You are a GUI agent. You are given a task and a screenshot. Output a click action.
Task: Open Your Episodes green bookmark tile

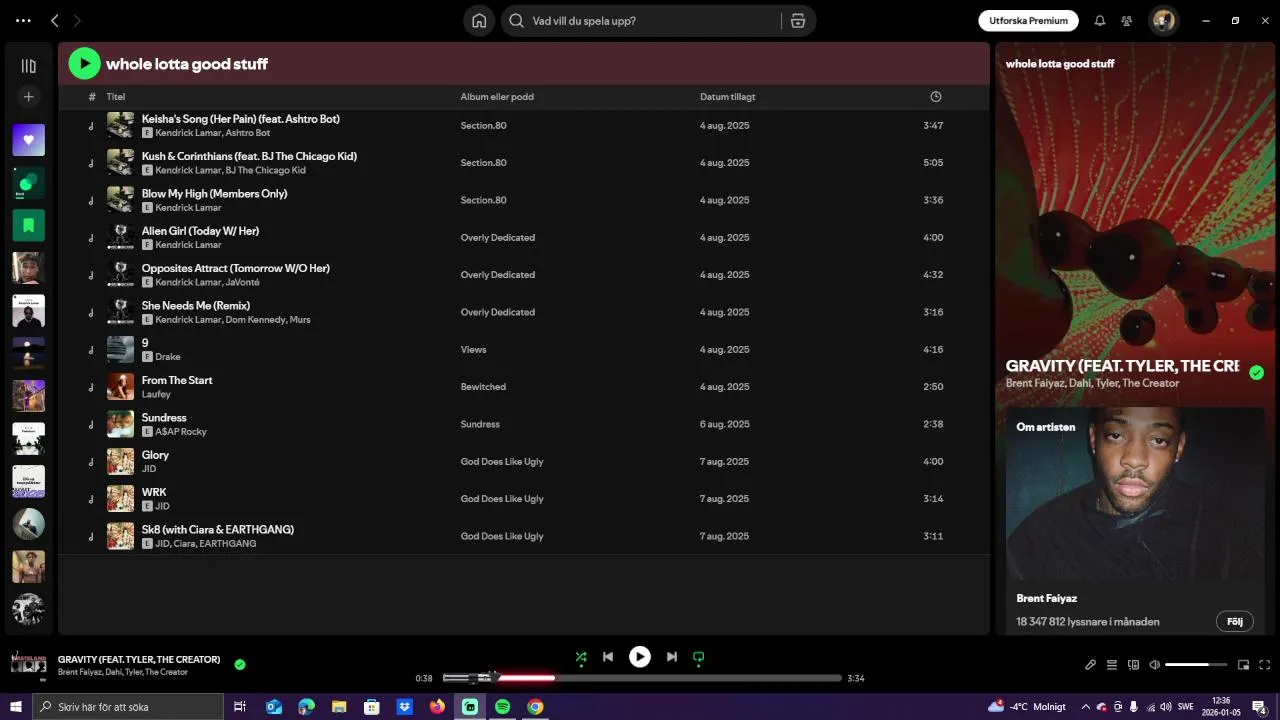pos(28,225)
